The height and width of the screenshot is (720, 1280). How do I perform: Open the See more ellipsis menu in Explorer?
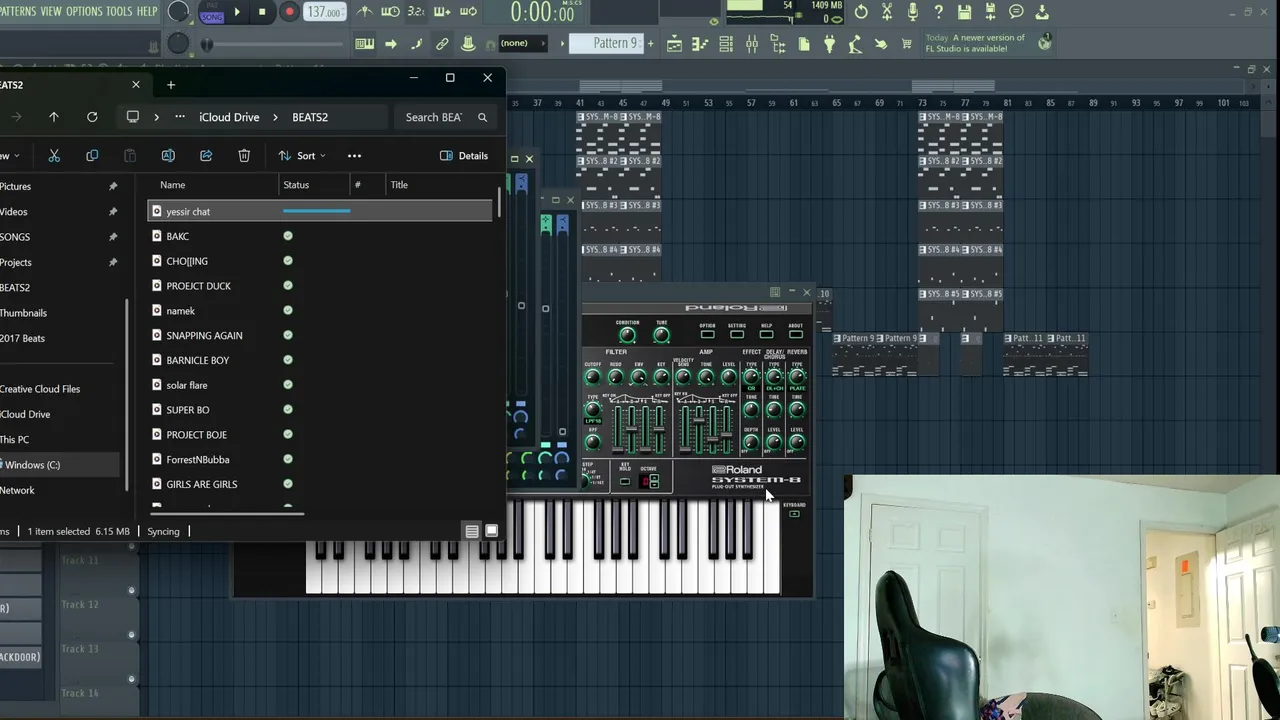pyautogui.click(x=354, y=156)
